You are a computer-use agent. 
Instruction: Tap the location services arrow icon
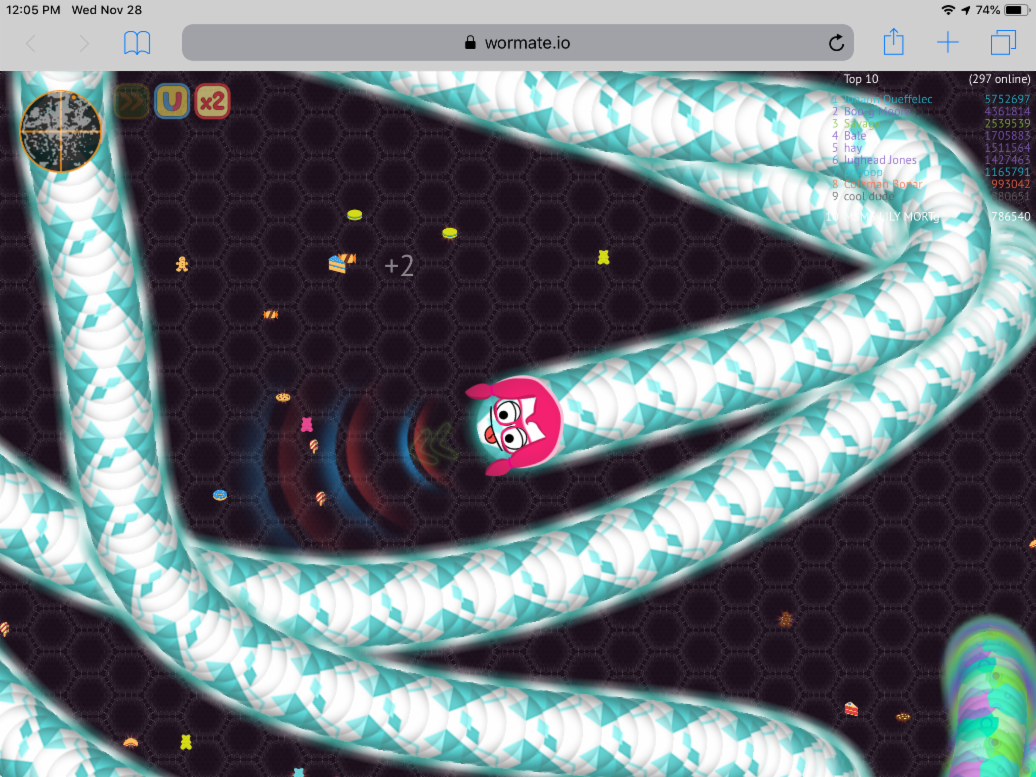(x=966, y=10)
